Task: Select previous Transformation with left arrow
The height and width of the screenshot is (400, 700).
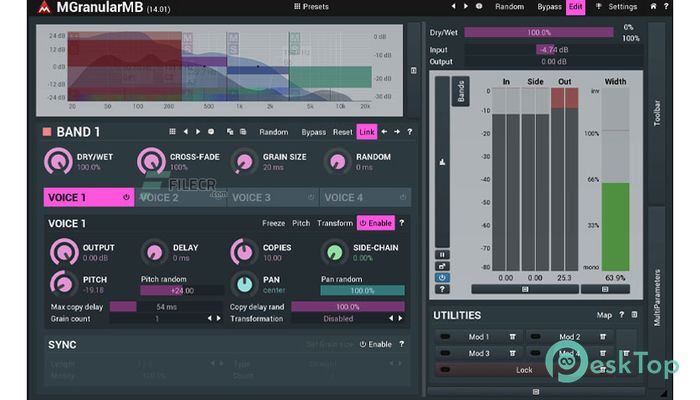Action: [391, 318]
